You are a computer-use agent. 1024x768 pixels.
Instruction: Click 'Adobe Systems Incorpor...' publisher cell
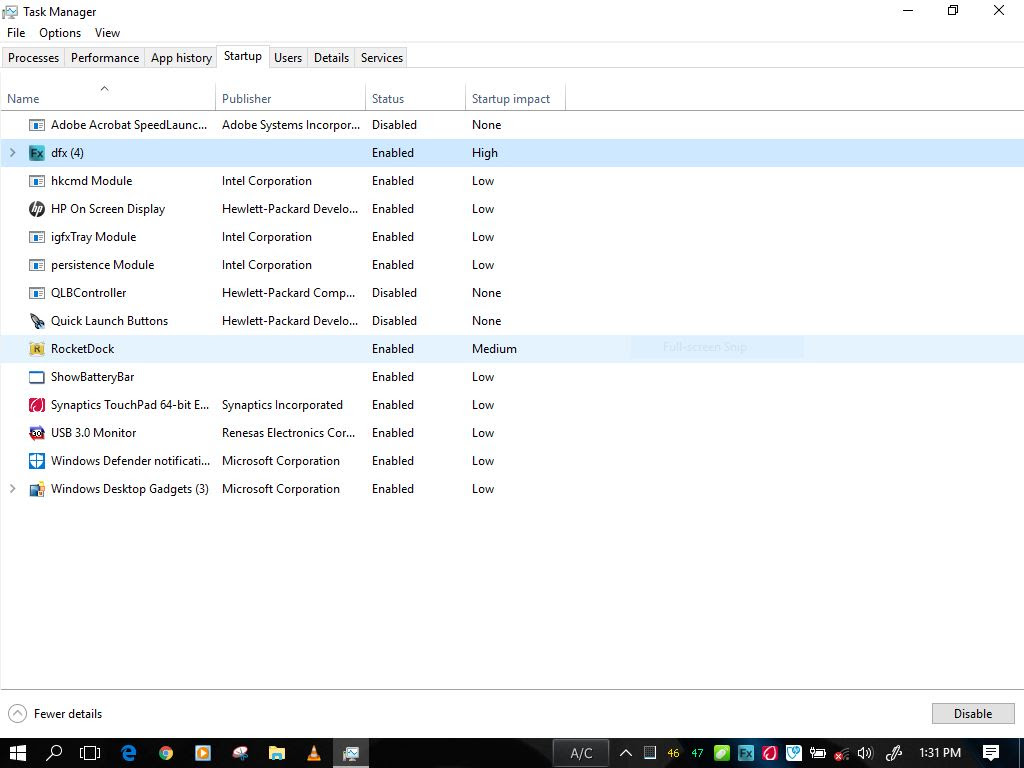click(291, 125)
